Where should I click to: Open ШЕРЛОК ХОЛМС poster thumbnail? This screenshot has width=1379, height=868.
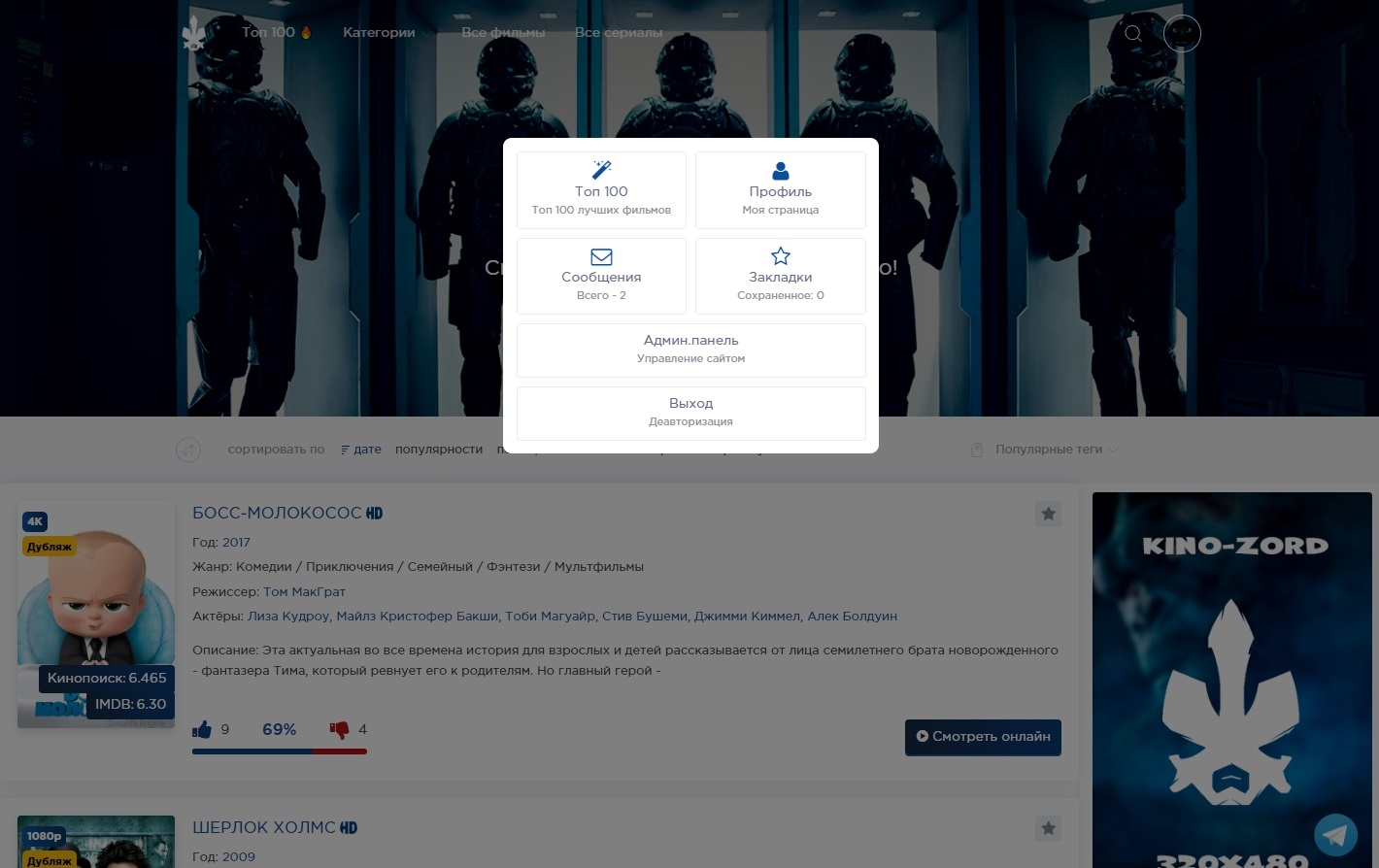pyautogui.click(x=96, y=842)
